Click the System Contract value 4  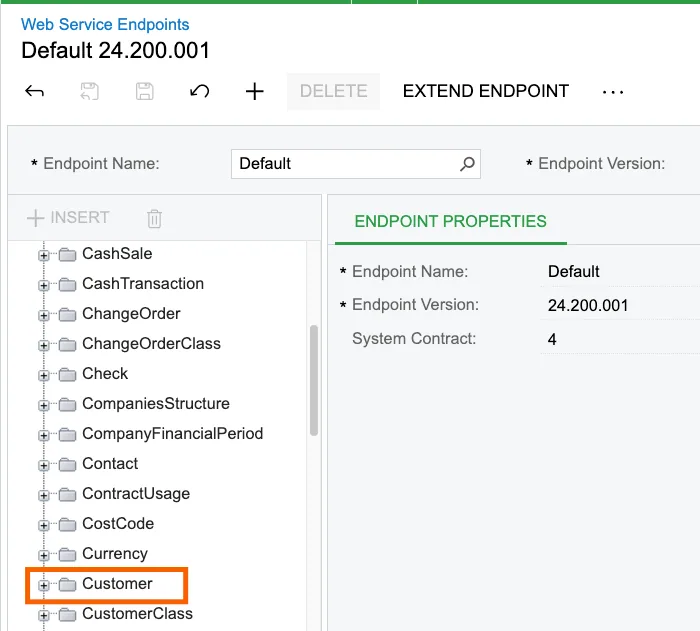552,339
